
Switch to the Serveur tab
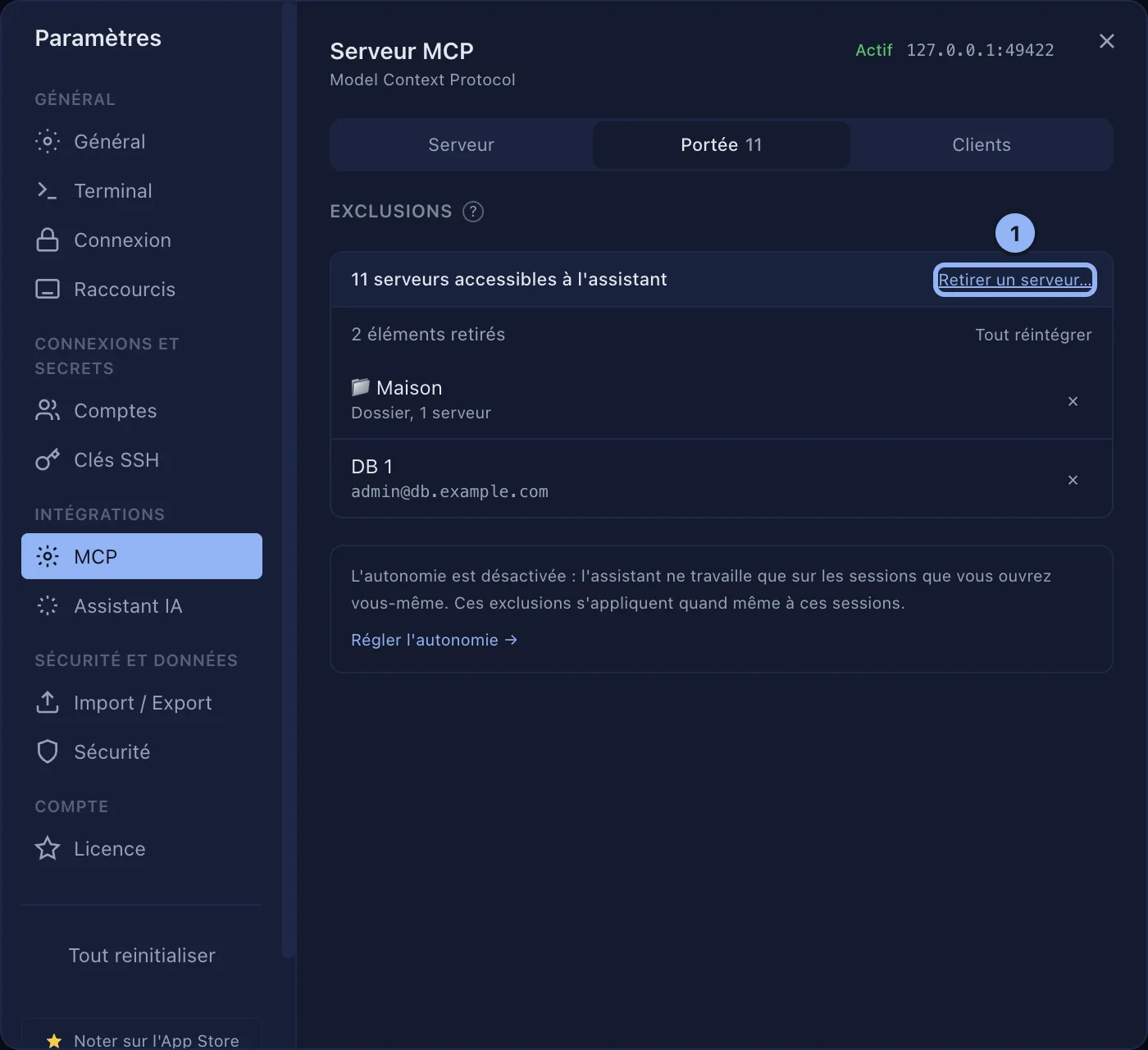[461, 145]
